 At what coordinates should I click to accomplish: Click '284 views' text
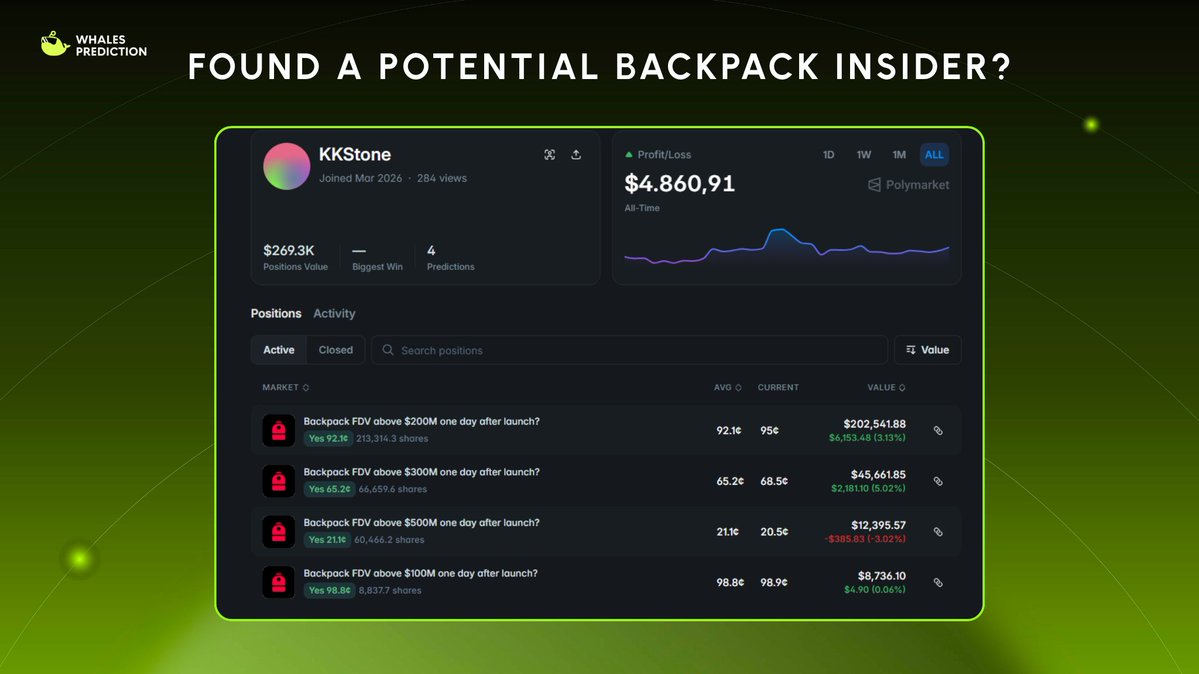(441, 178)
